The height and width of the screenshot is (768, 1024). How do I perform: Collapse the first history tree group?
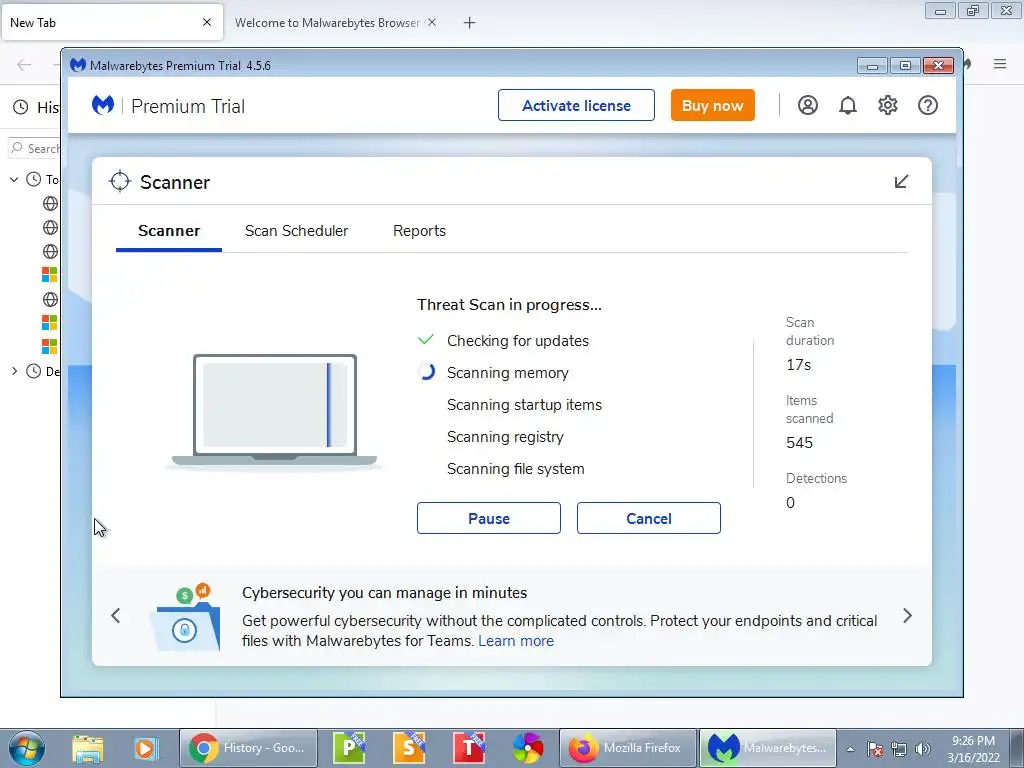point(14,179)
